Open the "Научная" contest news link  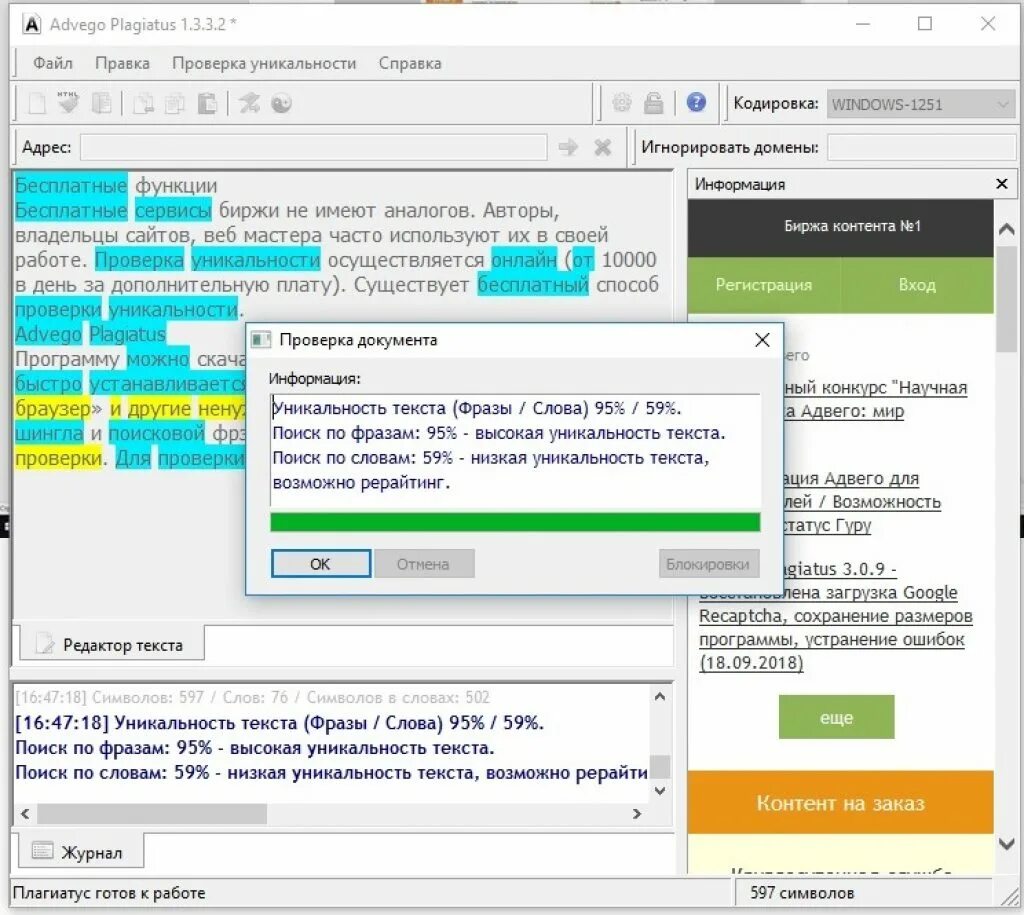pos(875,399)
